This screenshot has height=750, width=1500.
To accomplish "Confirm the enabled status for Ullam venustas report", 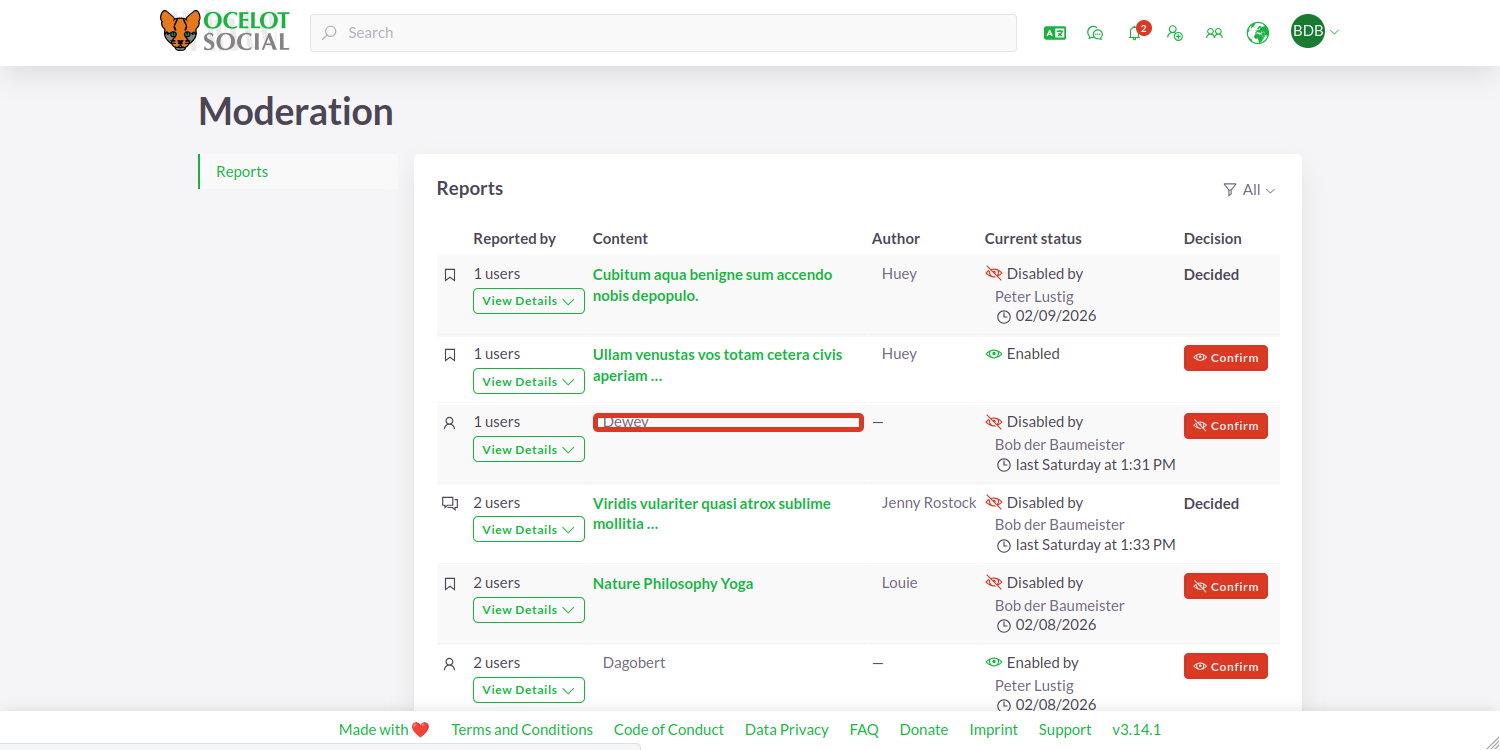I will (1225, 358).
